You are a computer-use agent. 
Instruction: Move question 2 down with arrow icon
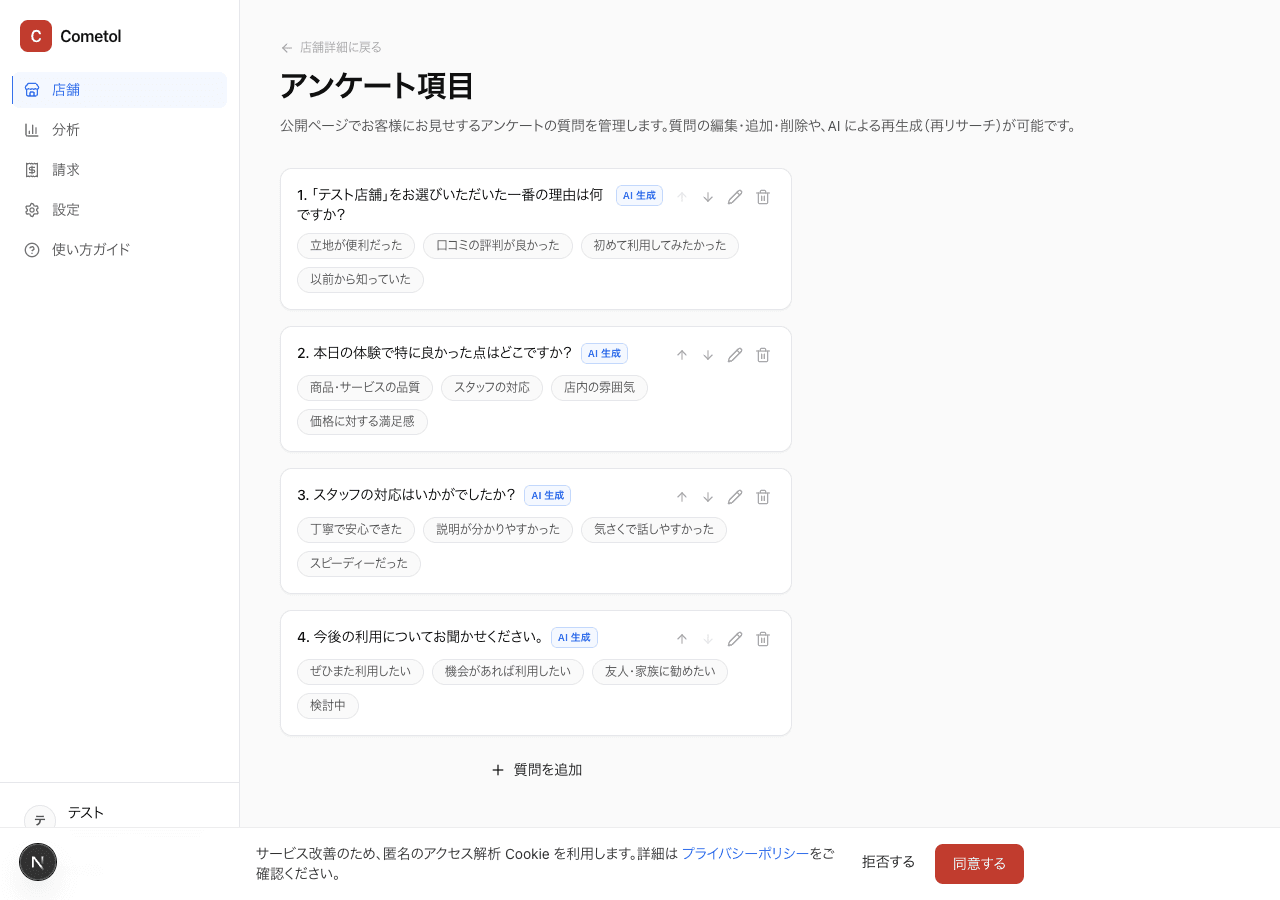(x=708, y=355)
